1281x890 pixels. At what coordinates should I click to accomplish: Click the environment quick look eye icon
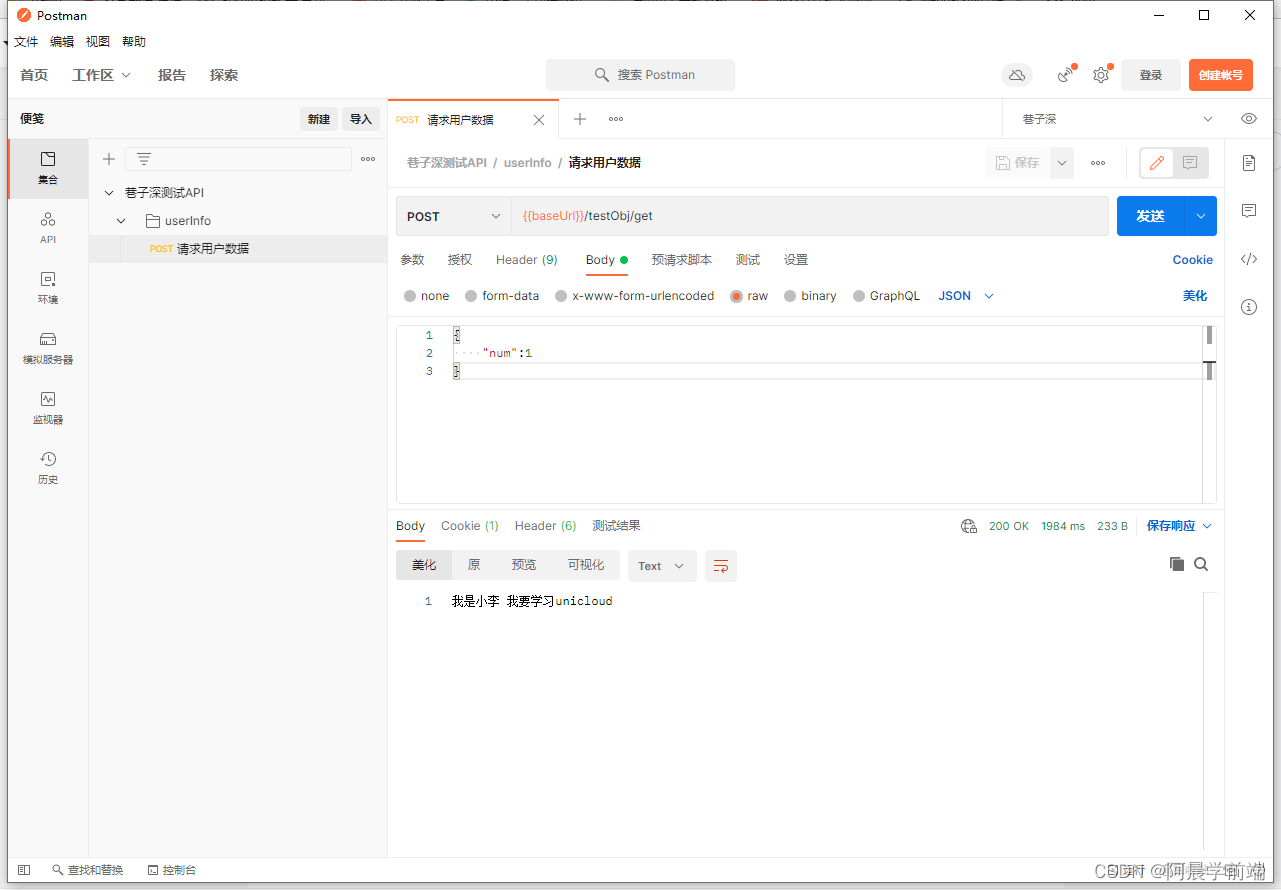pyautogui.click(x=1249, y=119)
